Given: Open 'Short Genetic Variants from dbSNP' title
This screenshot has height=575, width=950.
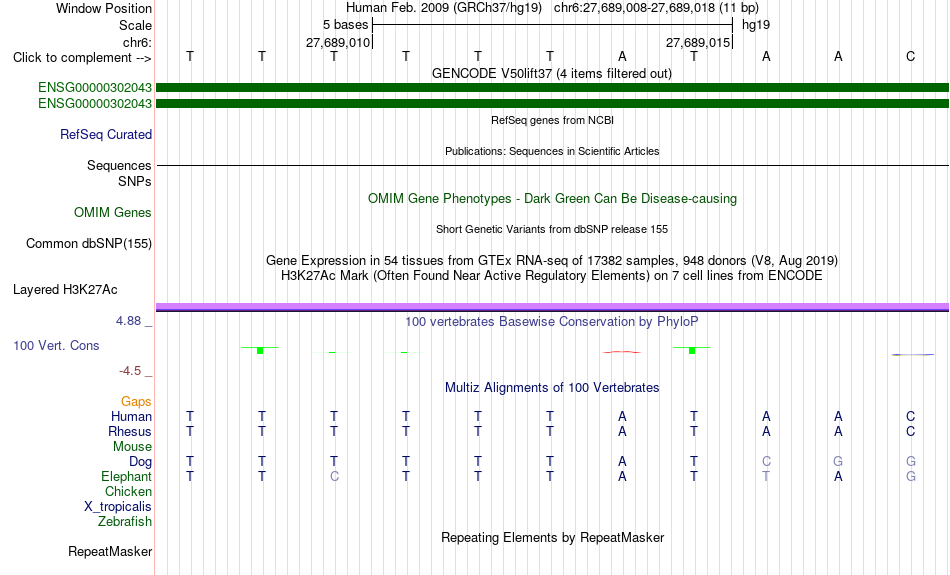Looking at the screenshot, I should point(552,229).
